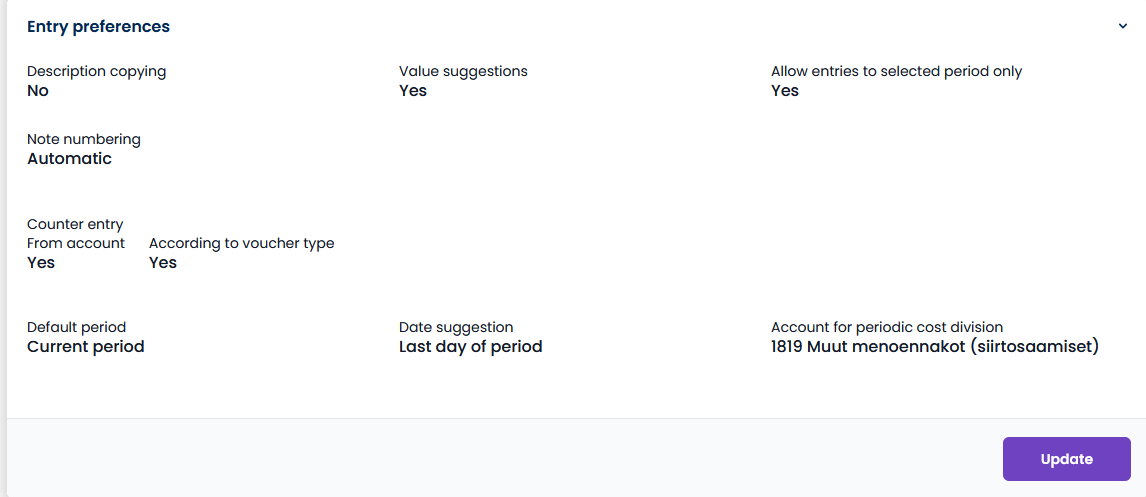Select the Entry preferences heading
The width and height of the screenshot is (1146, 497).
coord(99,26)
